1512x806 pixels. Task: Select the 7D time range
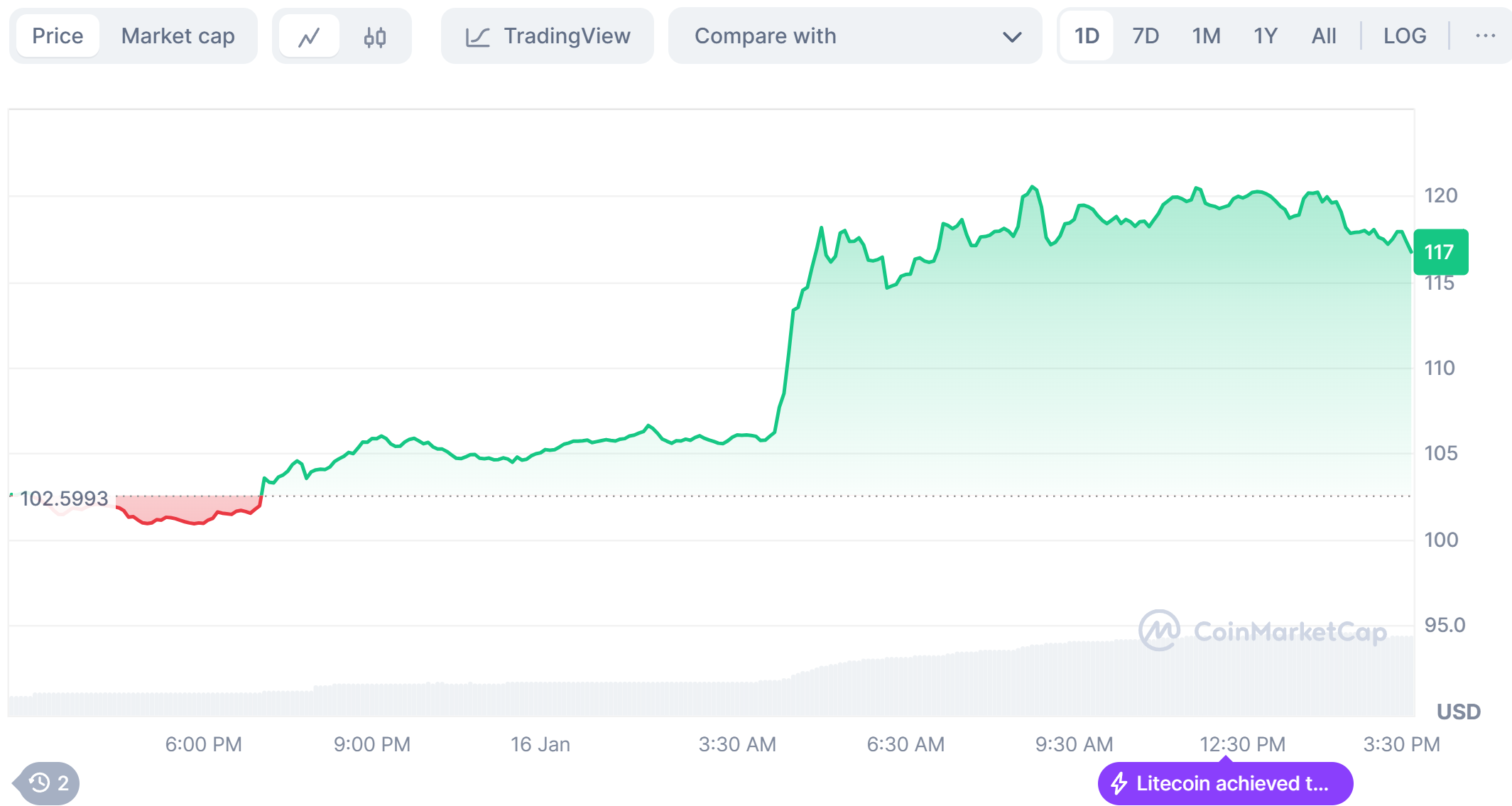(1145, 36)
